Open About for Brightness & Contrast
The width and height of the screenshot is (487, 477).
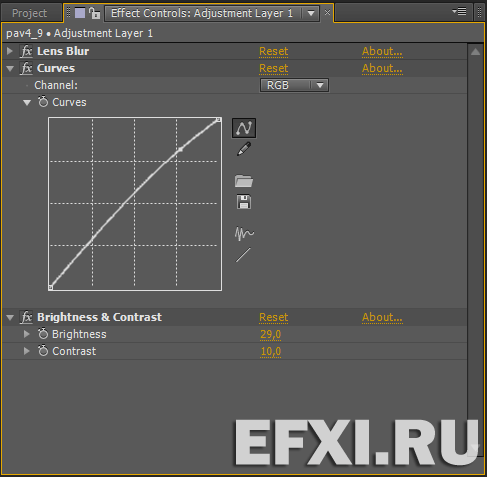[x=382, y=317]
